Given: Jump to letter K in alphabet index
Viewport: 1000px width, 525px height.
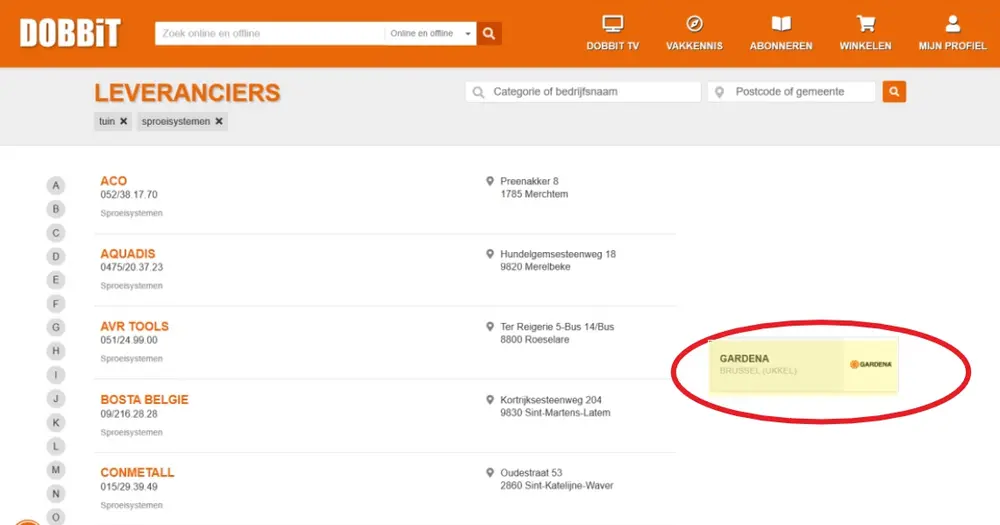Looking at the screenshot, I should [x=56, y=422].
